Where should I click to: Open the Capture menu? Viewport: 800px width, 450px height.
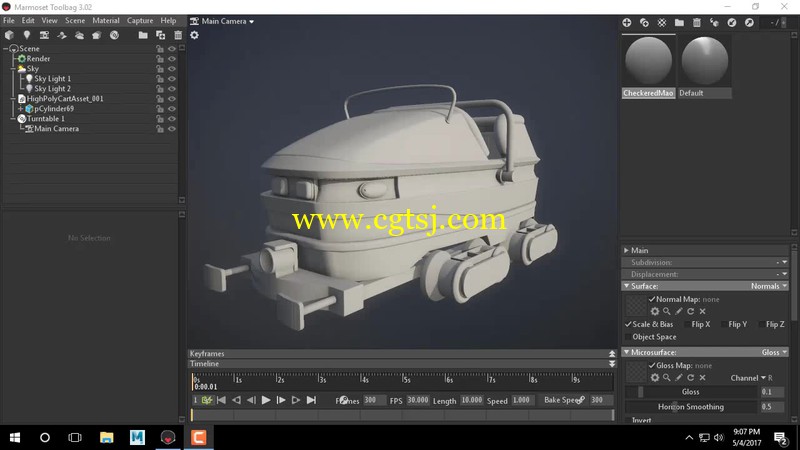(x=140, y=20)
